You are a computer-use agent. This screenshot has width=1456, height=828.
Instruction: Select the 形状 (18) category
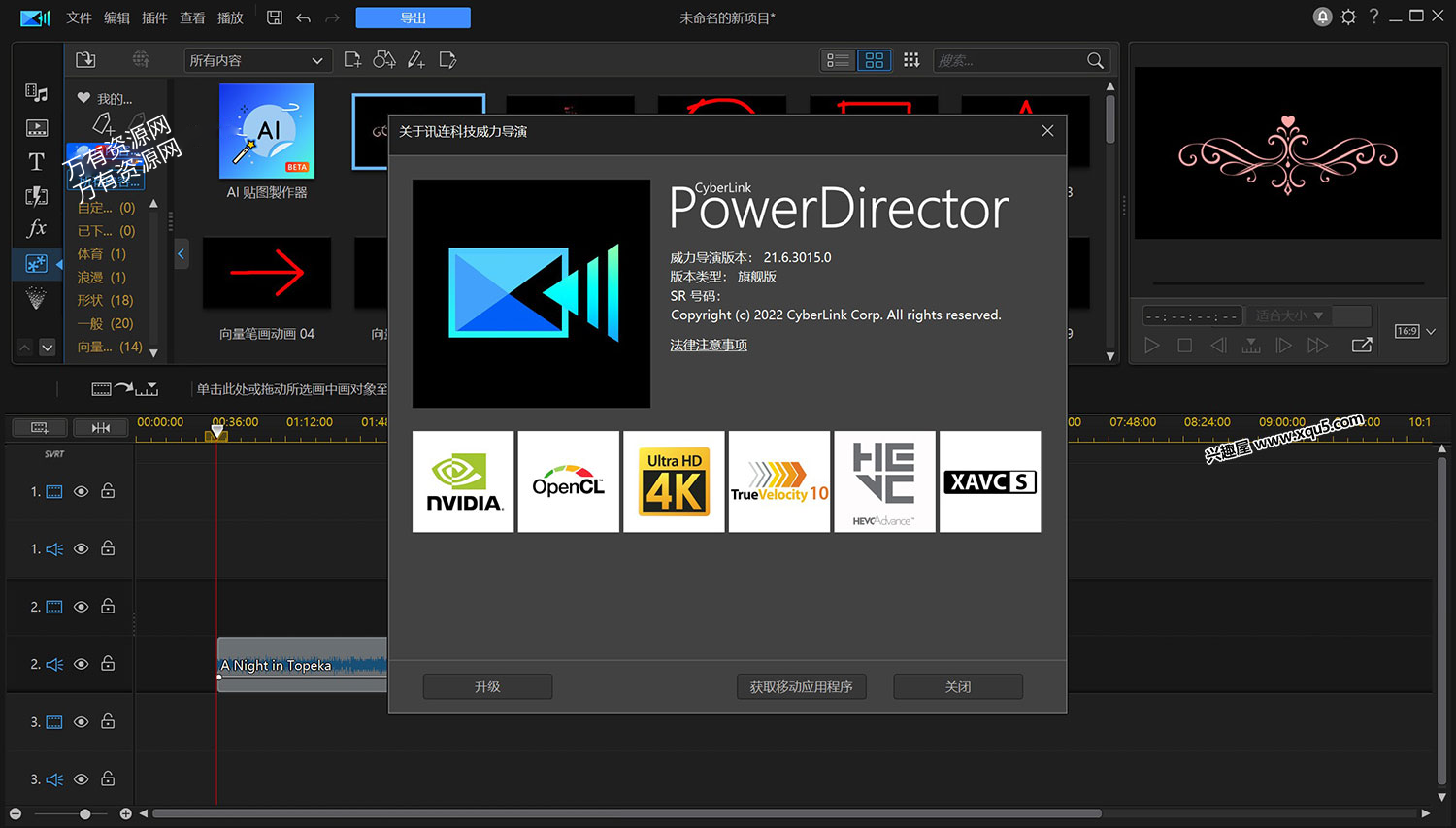coord(105,300)
